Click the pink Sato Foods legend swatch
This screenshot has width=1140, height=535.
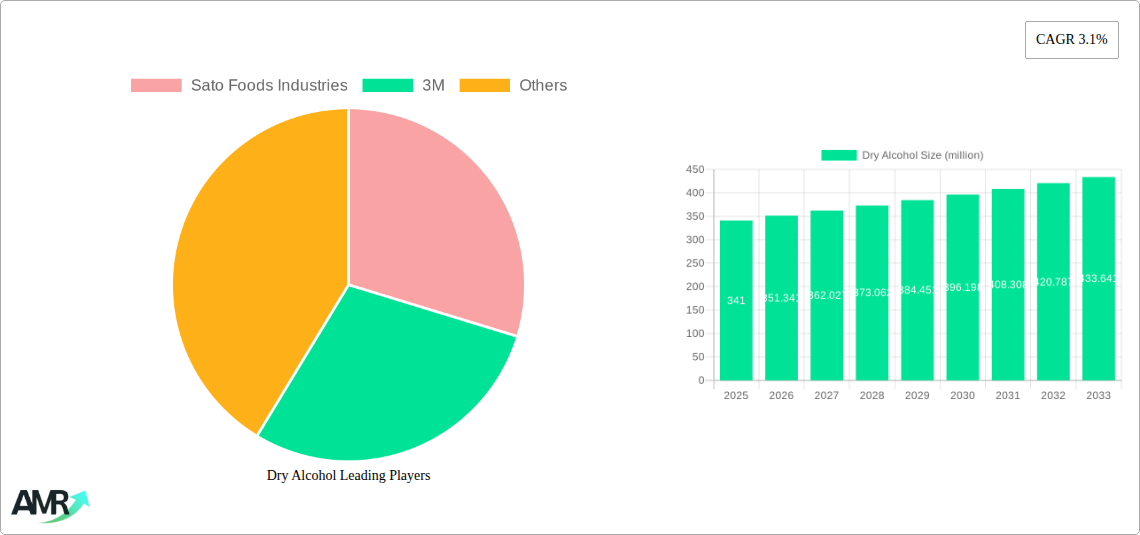(156, 86)
